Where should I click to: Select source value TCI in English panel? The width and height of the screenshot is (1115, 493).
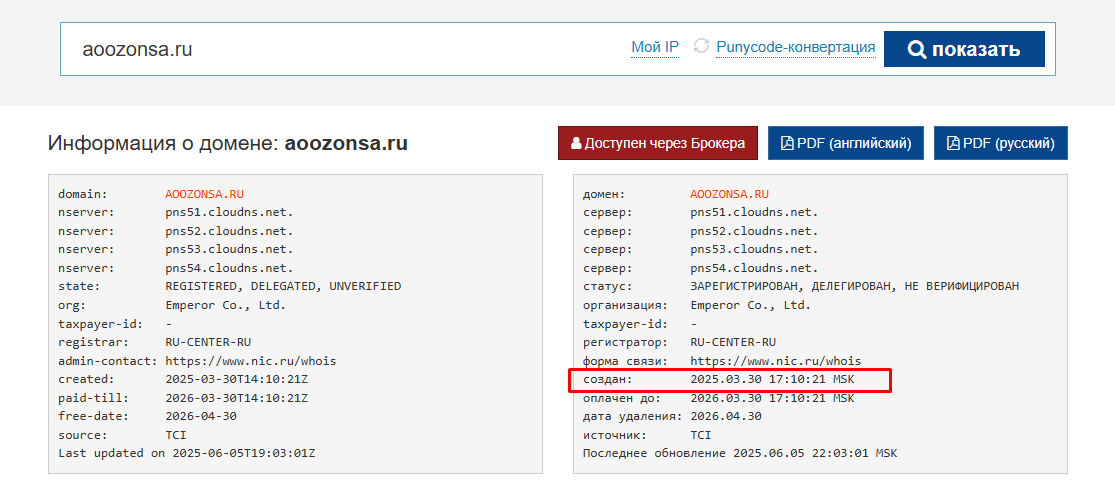click(176, 435)
